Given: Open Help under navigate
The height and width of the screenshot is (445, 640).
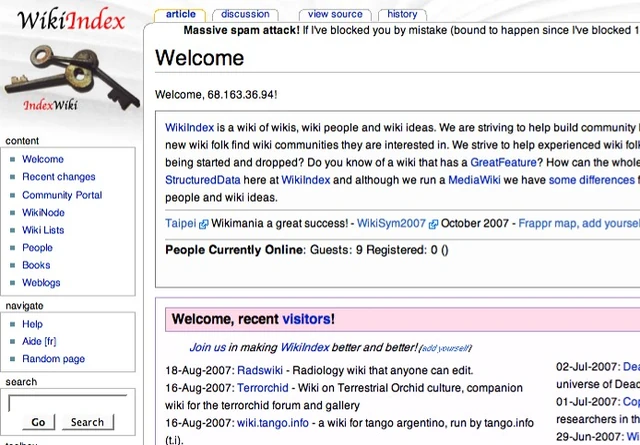Looking at the screenshot, I should click(32, 324).
